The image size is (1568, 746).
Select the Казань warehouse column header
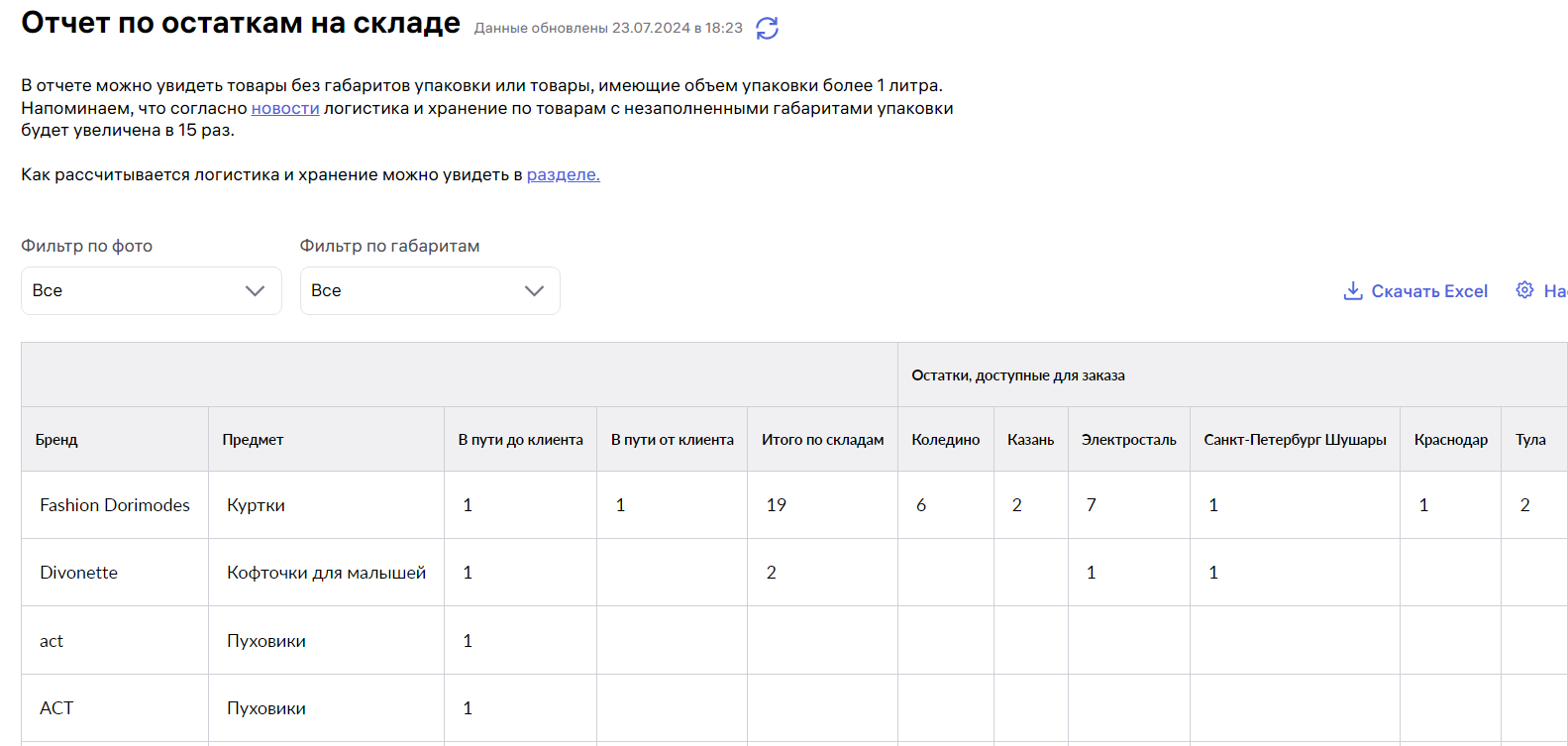tap(1030, 440)
